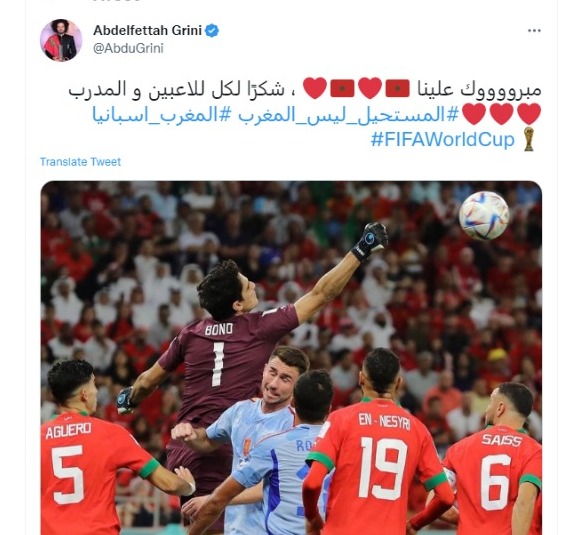Image resolution: width=569 pixels, height=535 pixels.
Task: Click the Abdelfettah Grini display name
Action: 147,30
